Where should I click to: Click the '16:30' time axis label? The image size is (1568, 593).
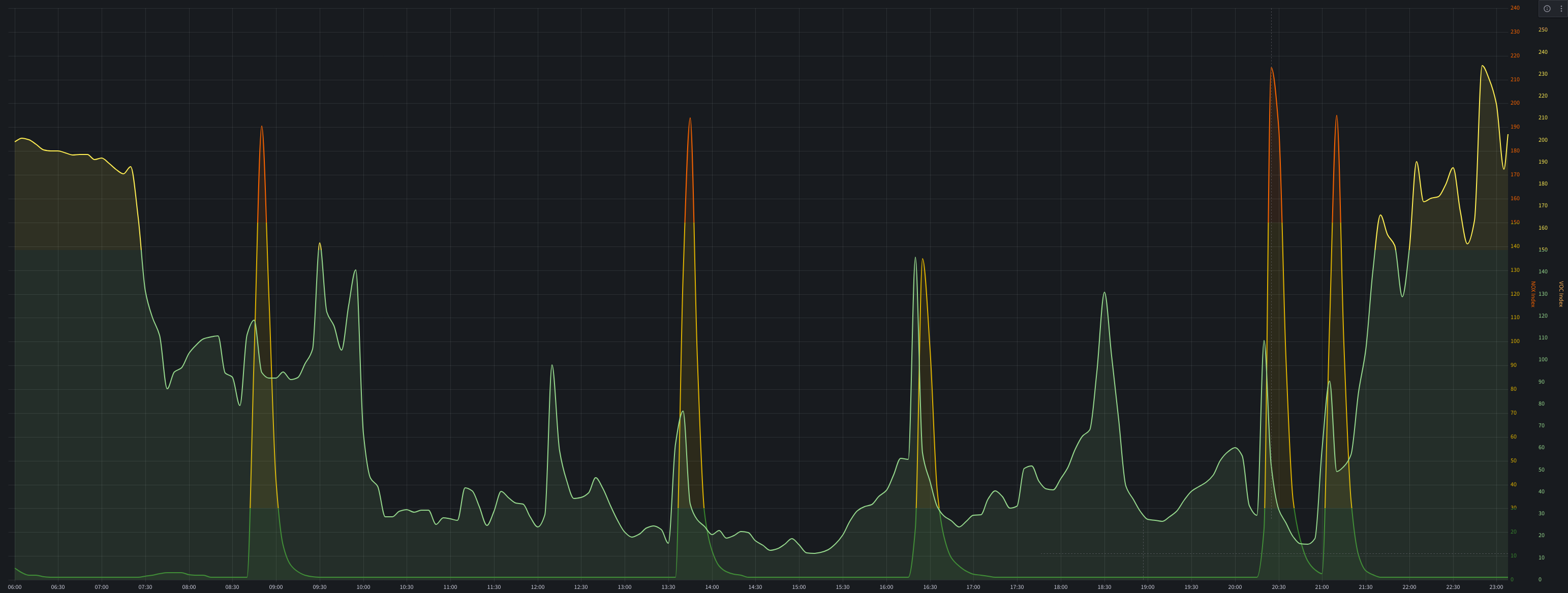[930, 587]
